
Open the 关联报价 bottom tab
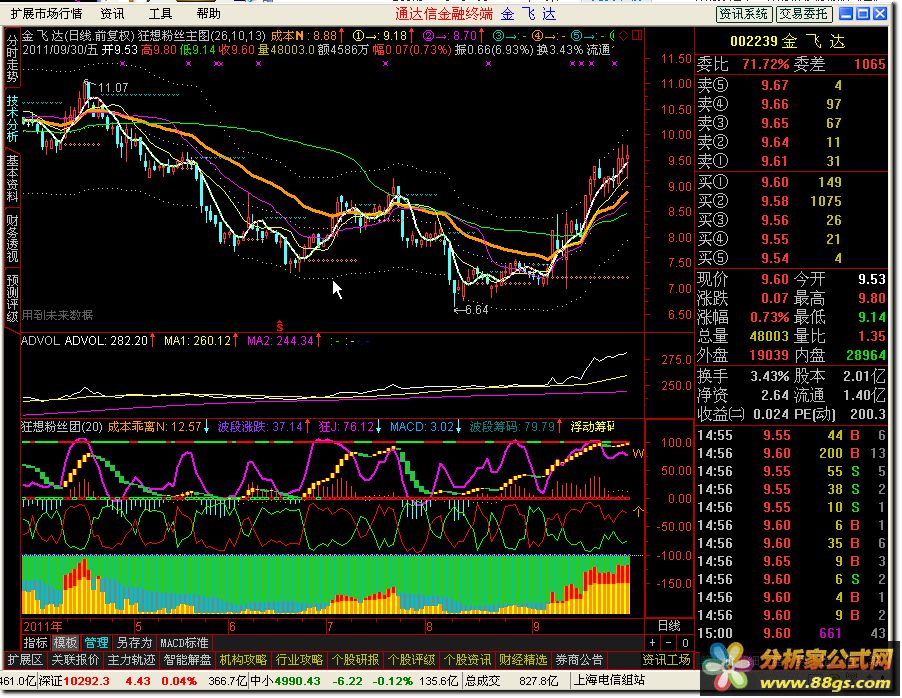point(75,659)
